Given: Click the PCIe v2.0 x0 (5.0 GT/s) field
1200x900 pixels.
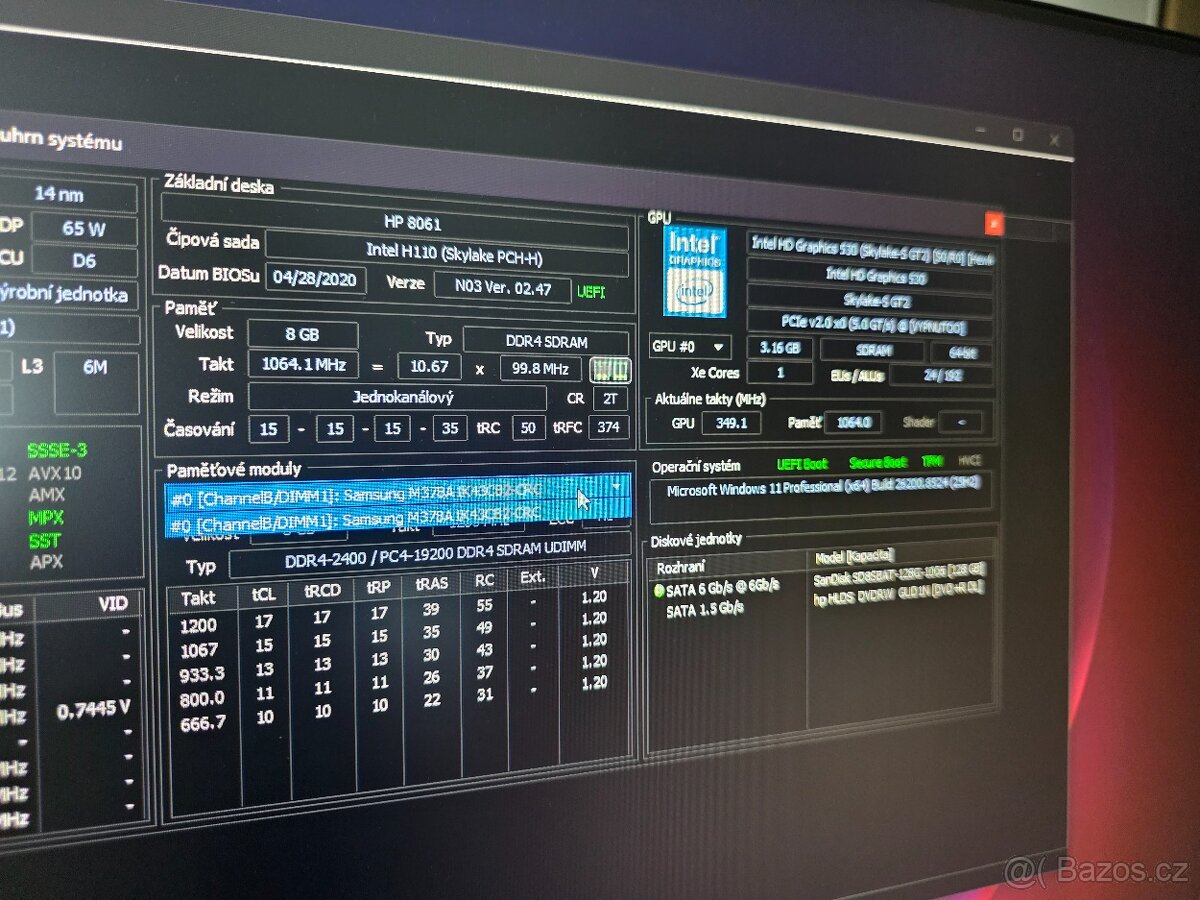Looking at the screenshot, I should click(870, 325).
